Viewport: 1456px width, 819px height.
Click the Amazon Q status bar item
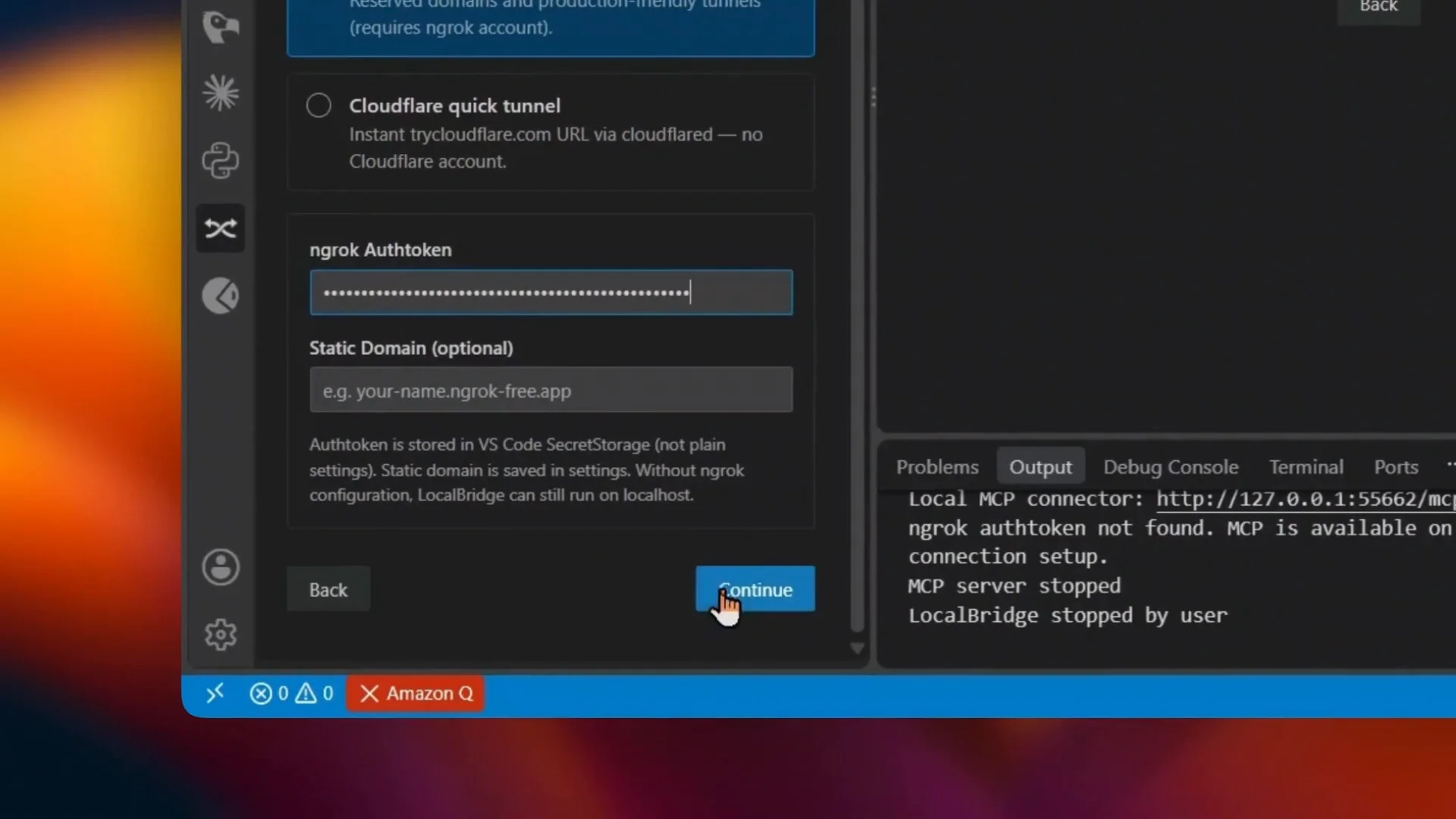[x=416, y=693]
